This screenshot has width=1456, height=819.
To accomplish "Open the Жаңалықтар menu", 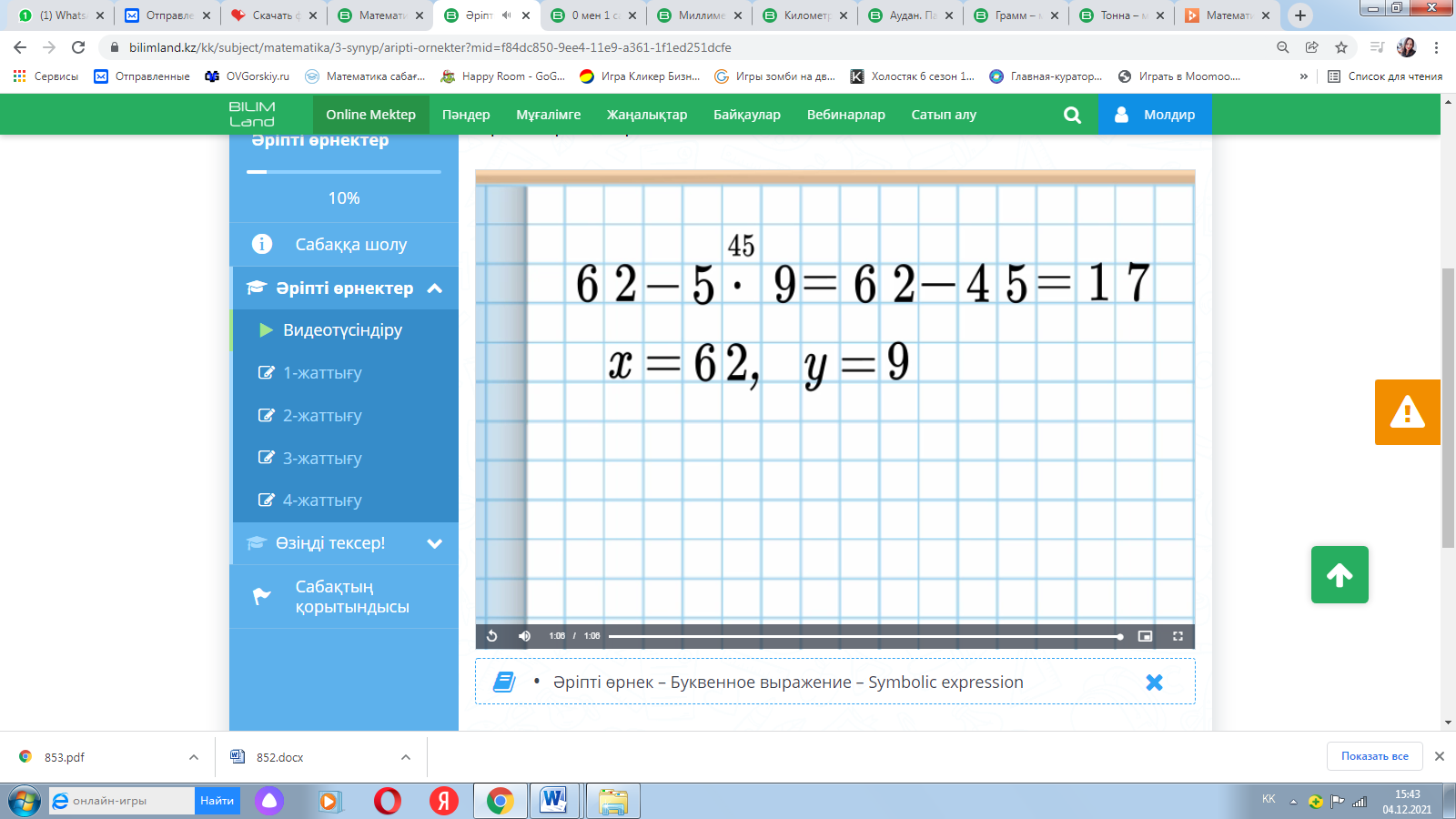I will pyautogui.click(x=647, y=115).
